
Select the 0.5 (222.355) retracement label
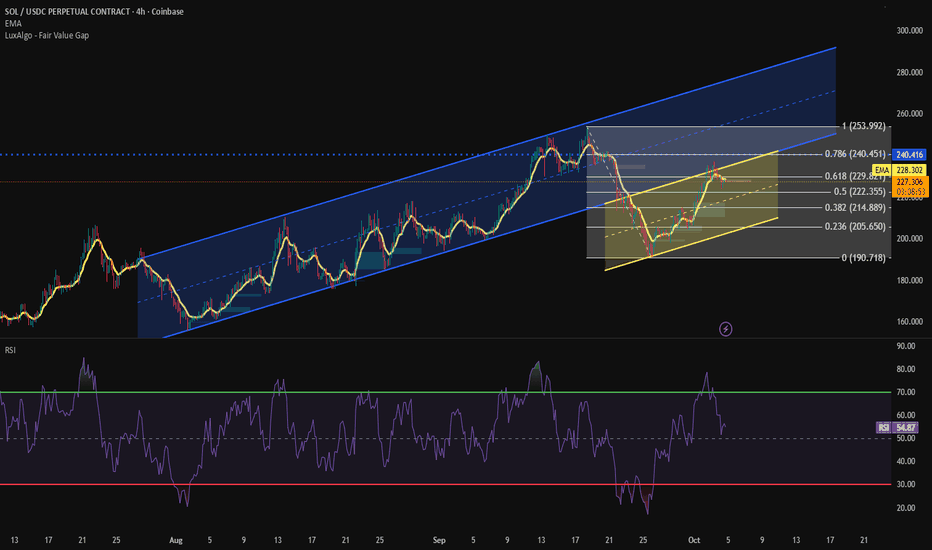[859, 191]
